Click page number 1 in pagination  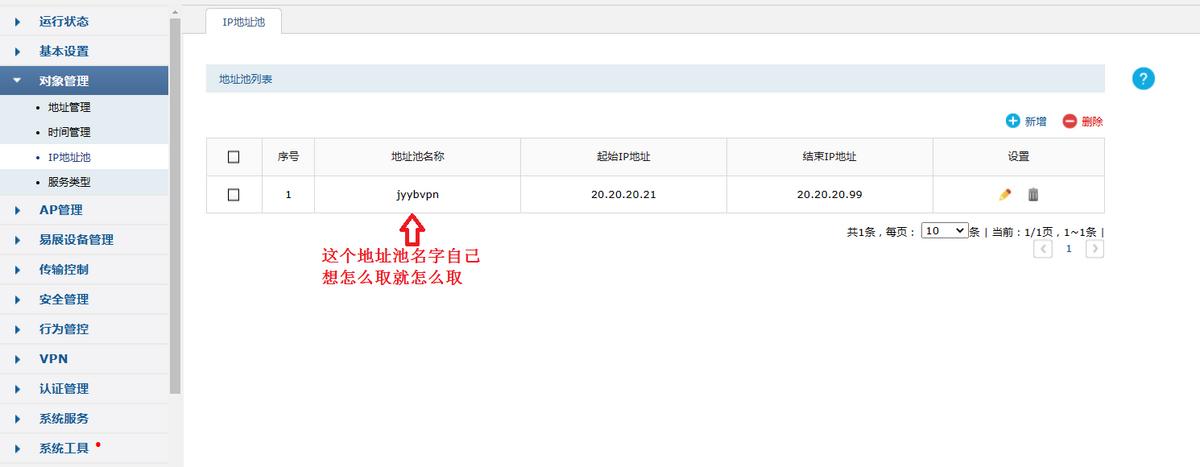[x=1069, y=248]
